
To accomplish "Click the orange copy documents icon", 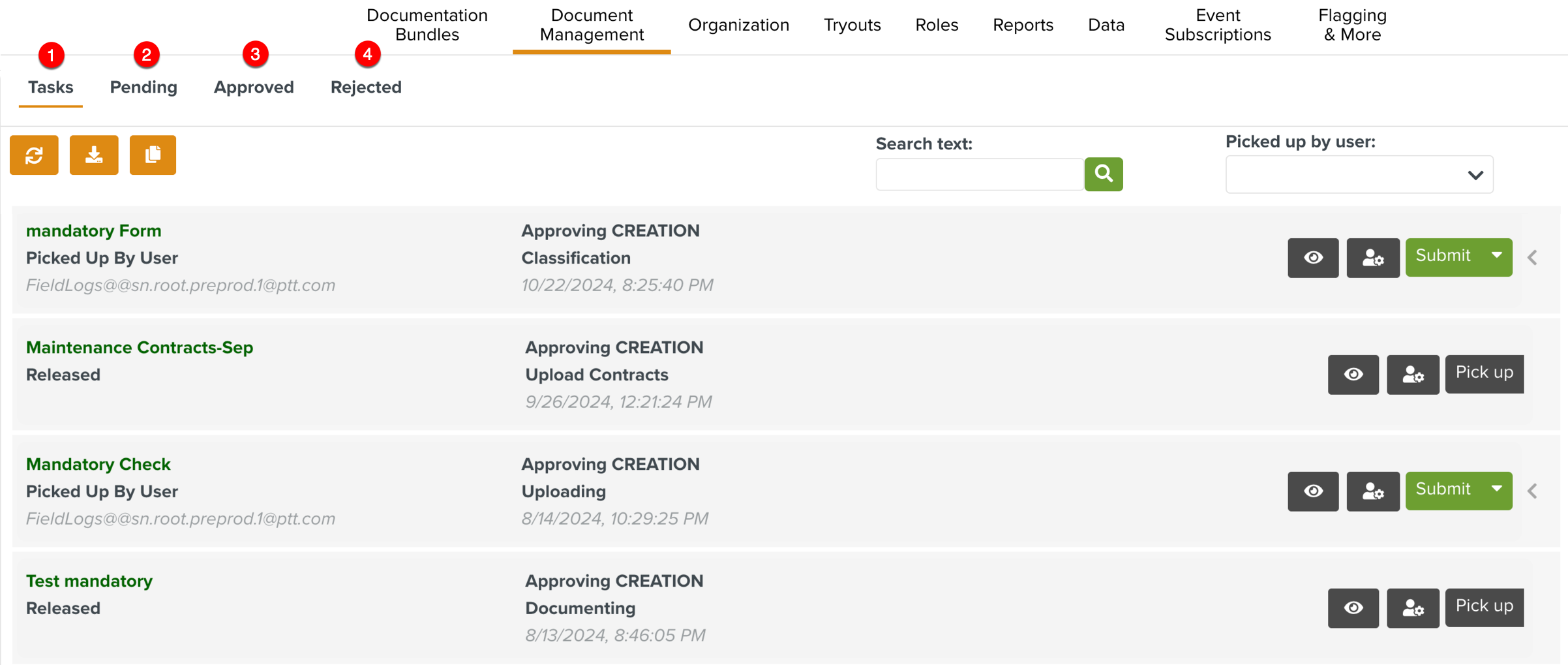I will (153, 155).
